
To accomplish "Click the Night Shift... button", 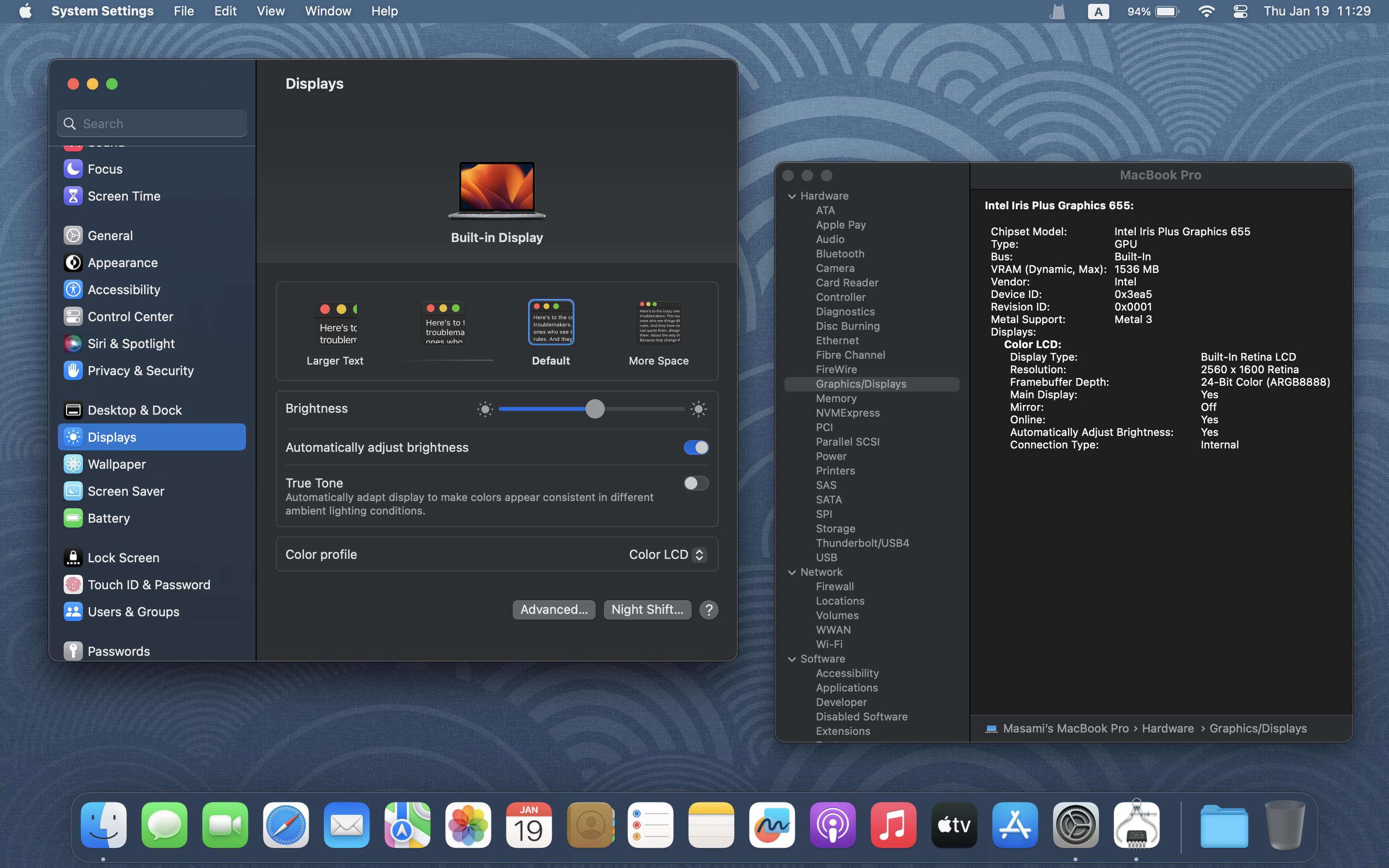I will tap(647, 610).
